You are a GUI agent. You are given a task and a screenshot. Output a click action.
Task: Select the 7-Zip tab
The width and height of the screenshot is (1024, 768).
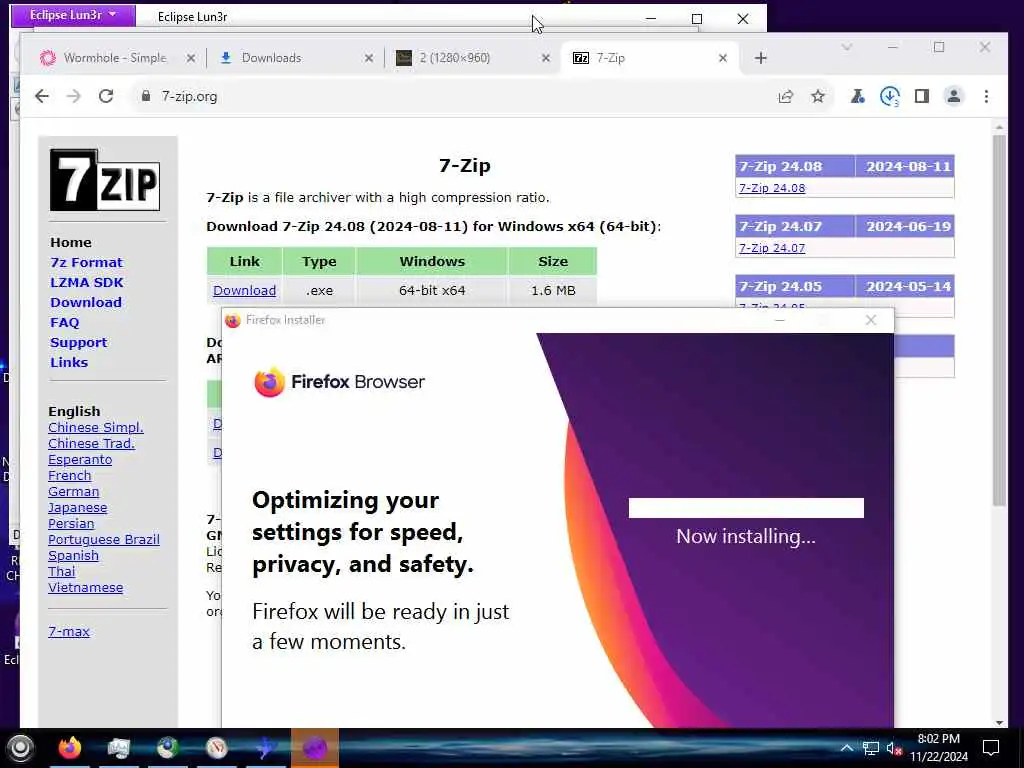coord(650,58)
